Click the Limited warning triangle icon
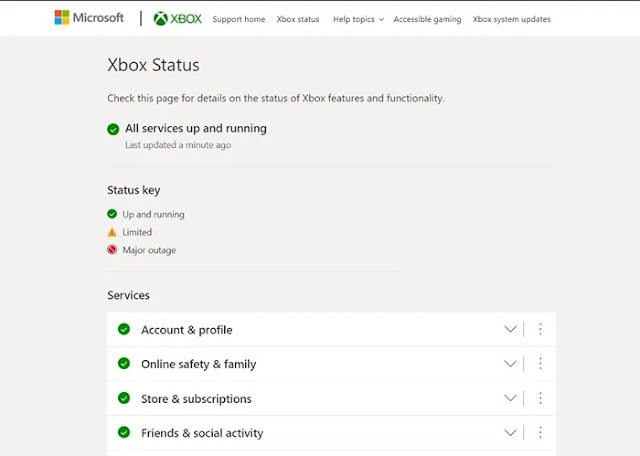This screenshot has height=456, width=640. pos(112,232)
